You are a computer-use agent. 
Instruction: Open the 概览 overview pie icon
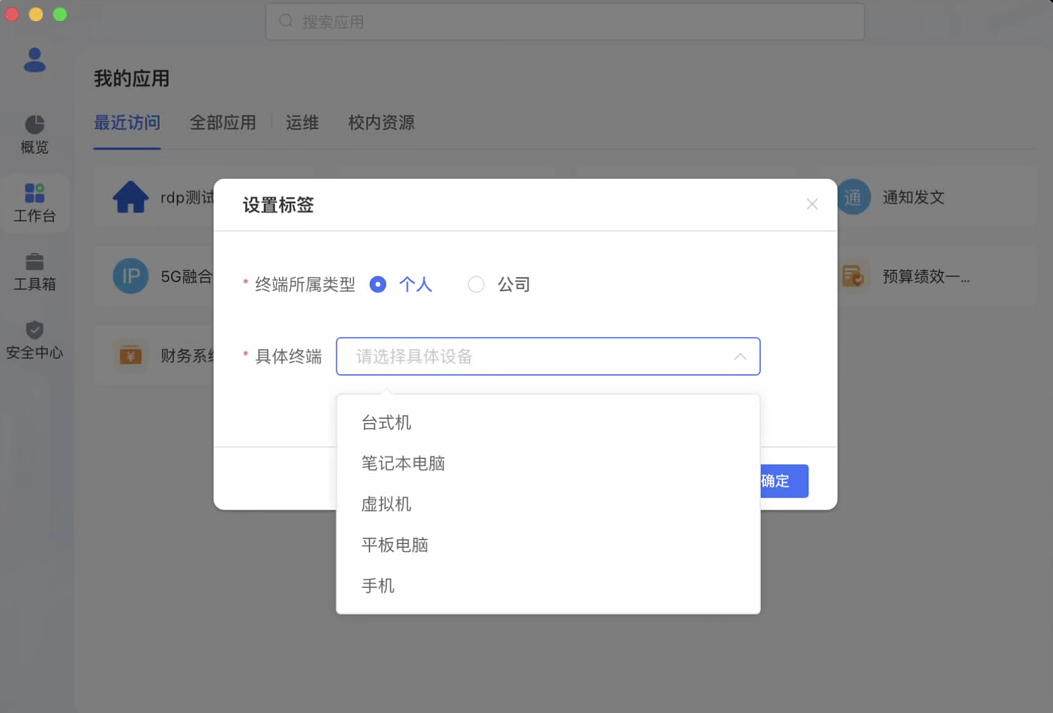(x=34, y=124)
